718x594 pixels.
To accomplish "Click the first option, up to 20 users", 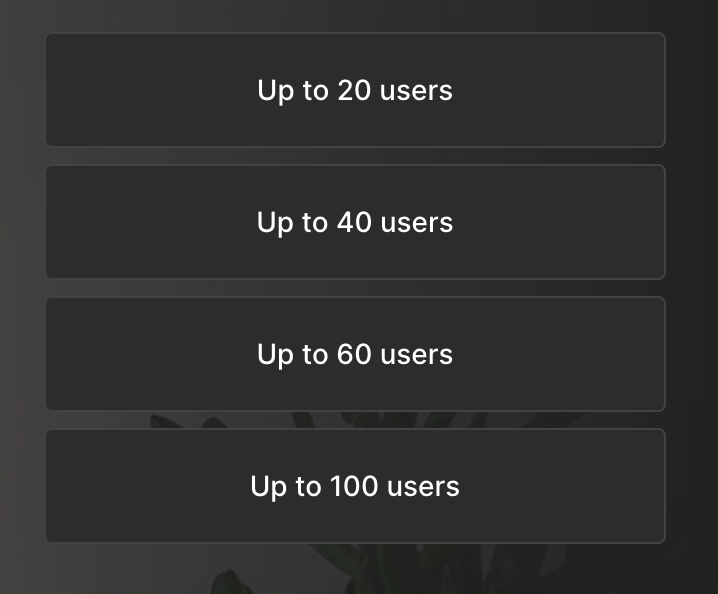I will [355, 90].
